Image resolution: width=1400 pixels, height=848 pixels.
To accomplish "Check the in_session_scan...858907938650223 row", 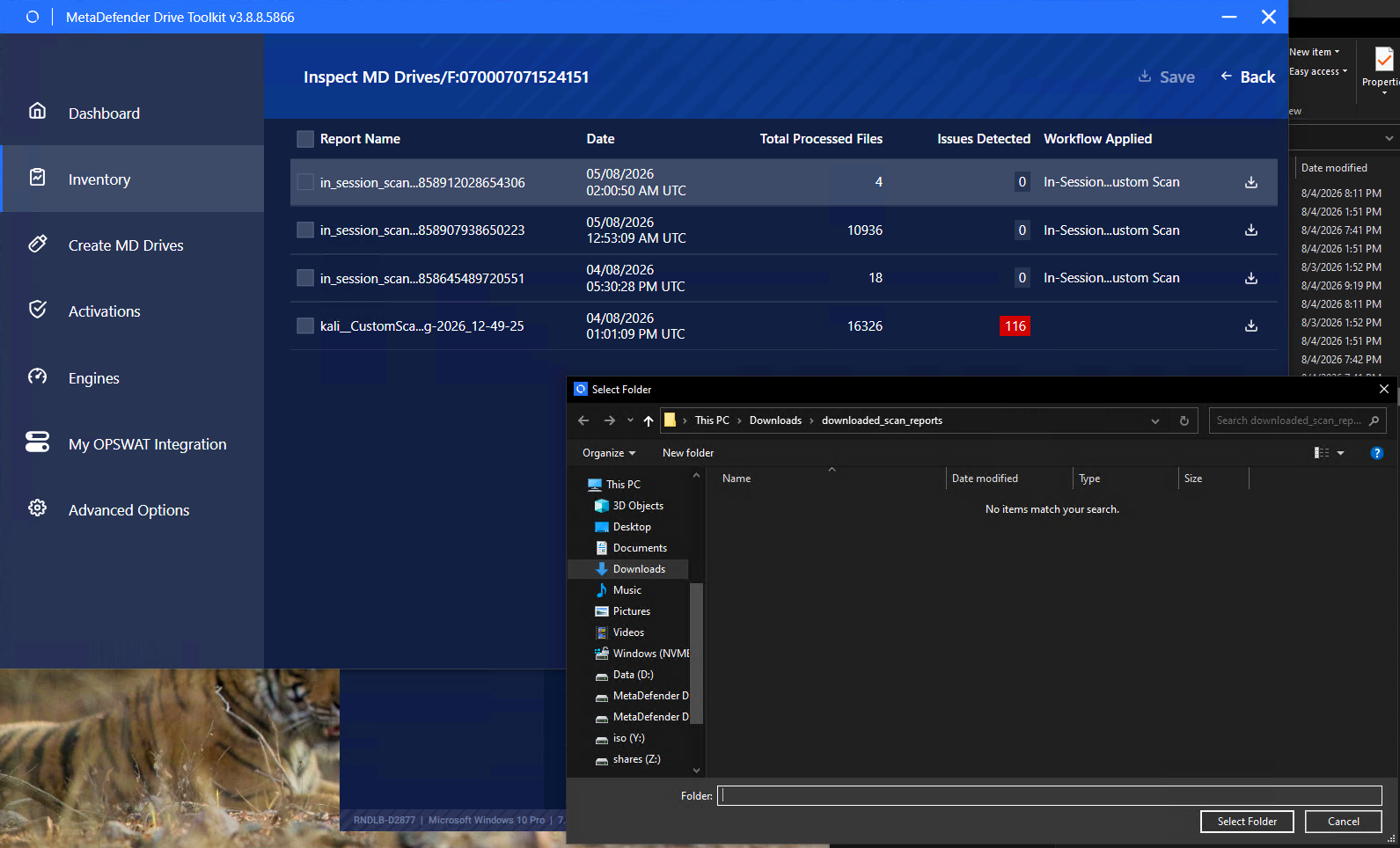I will (x=305, y=230).
